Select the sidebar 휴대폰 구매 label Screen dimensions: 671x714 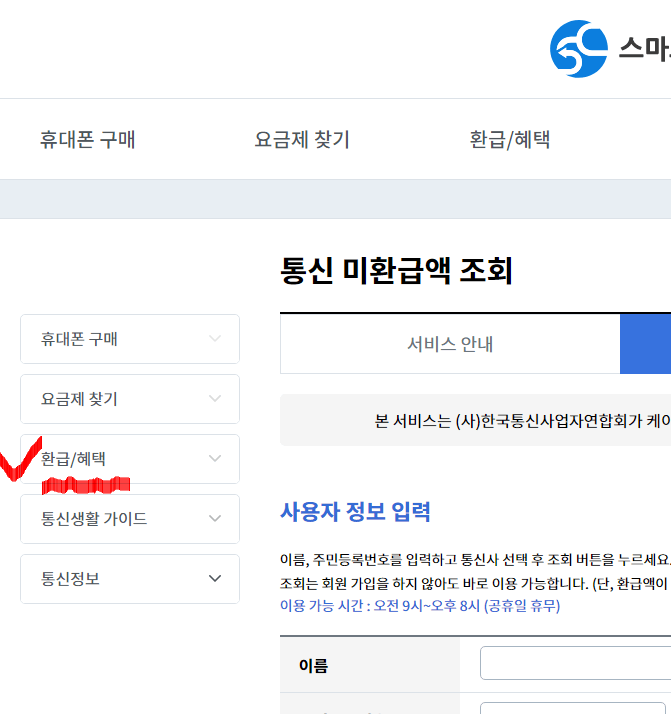[79, 339]
